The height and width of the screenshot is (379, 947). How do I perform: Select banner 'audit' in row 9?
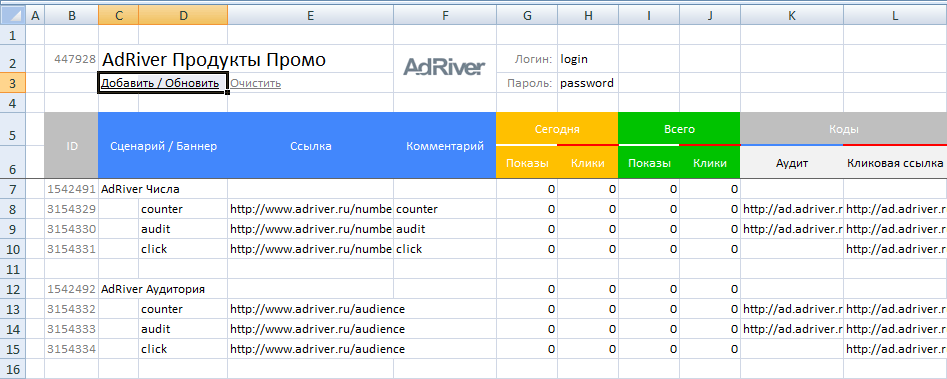pyautogui.click(x=183, y=229)
